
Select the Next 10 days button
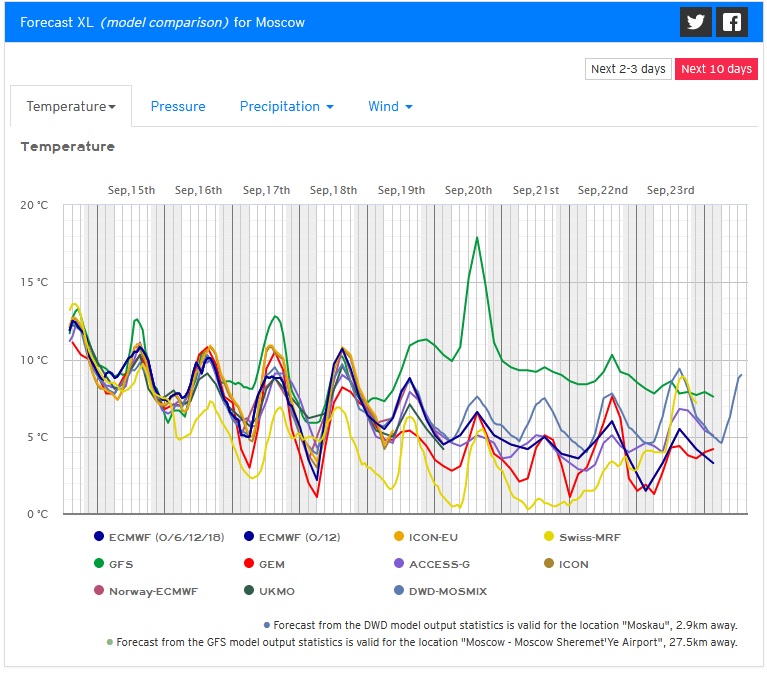click(716, 69)
